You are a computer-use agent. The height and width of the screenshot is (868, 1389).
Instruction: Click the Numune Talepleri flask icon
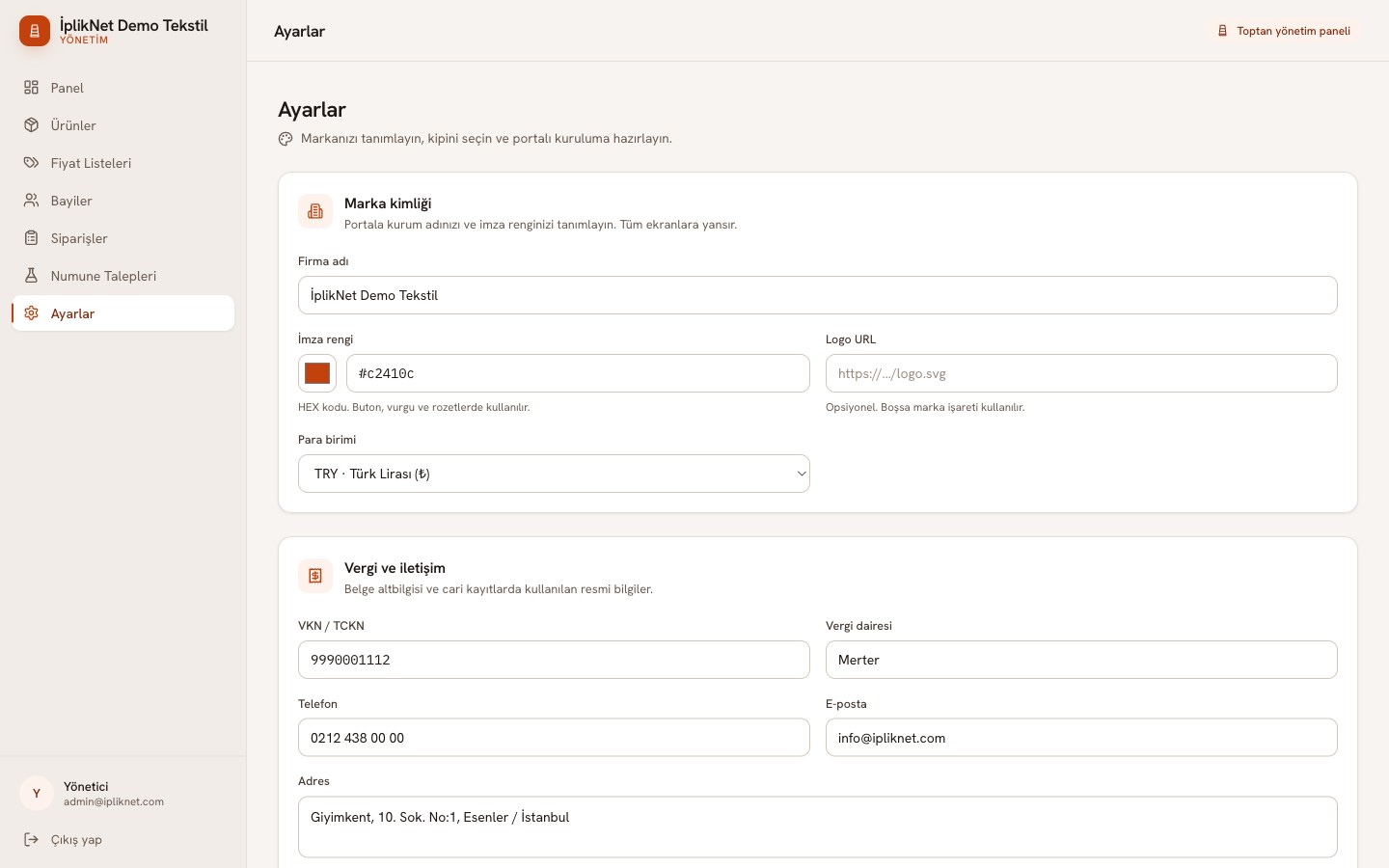31,276
